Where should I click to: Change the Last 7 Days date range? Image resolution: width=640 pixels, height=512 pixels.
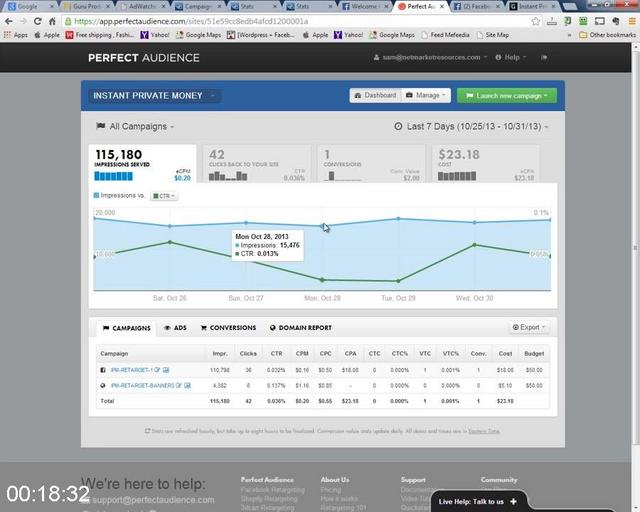pyautogui.click(x=471, y=127)
